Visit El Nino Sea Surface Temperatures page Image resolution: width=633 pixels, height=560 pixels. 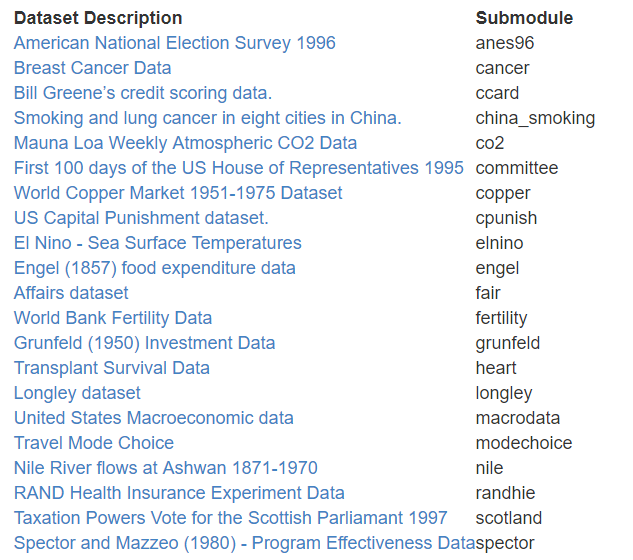[x=157, y=243]
